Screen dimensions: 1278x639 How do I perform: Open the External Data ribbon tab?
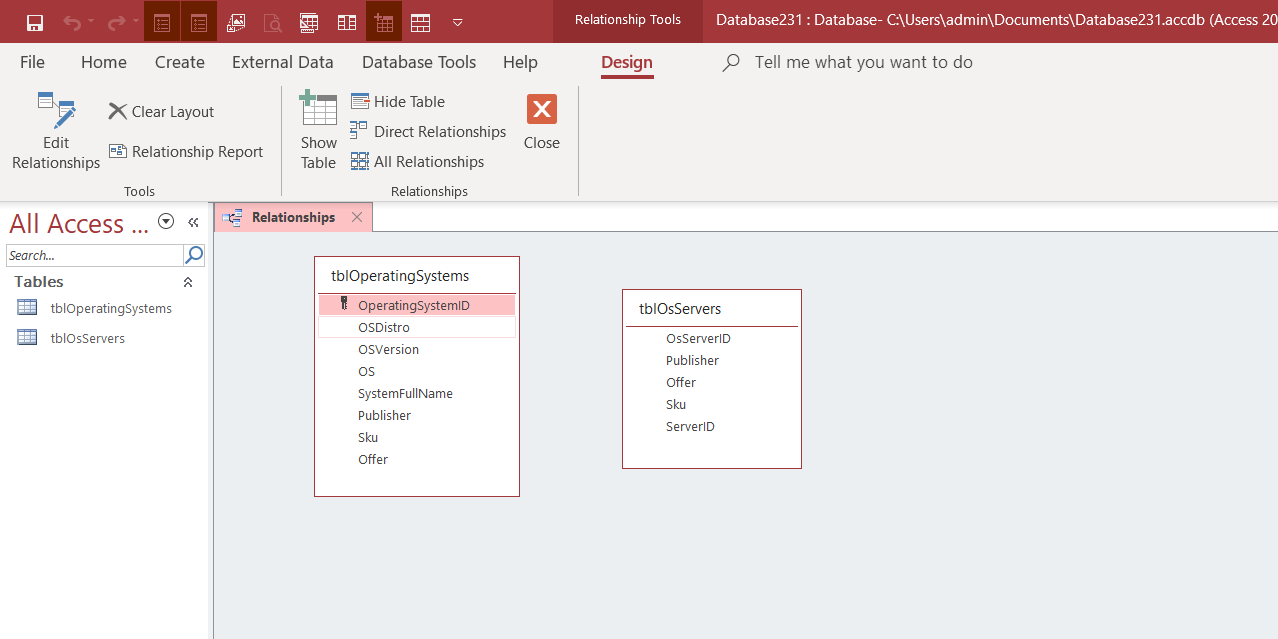[283, 62]
